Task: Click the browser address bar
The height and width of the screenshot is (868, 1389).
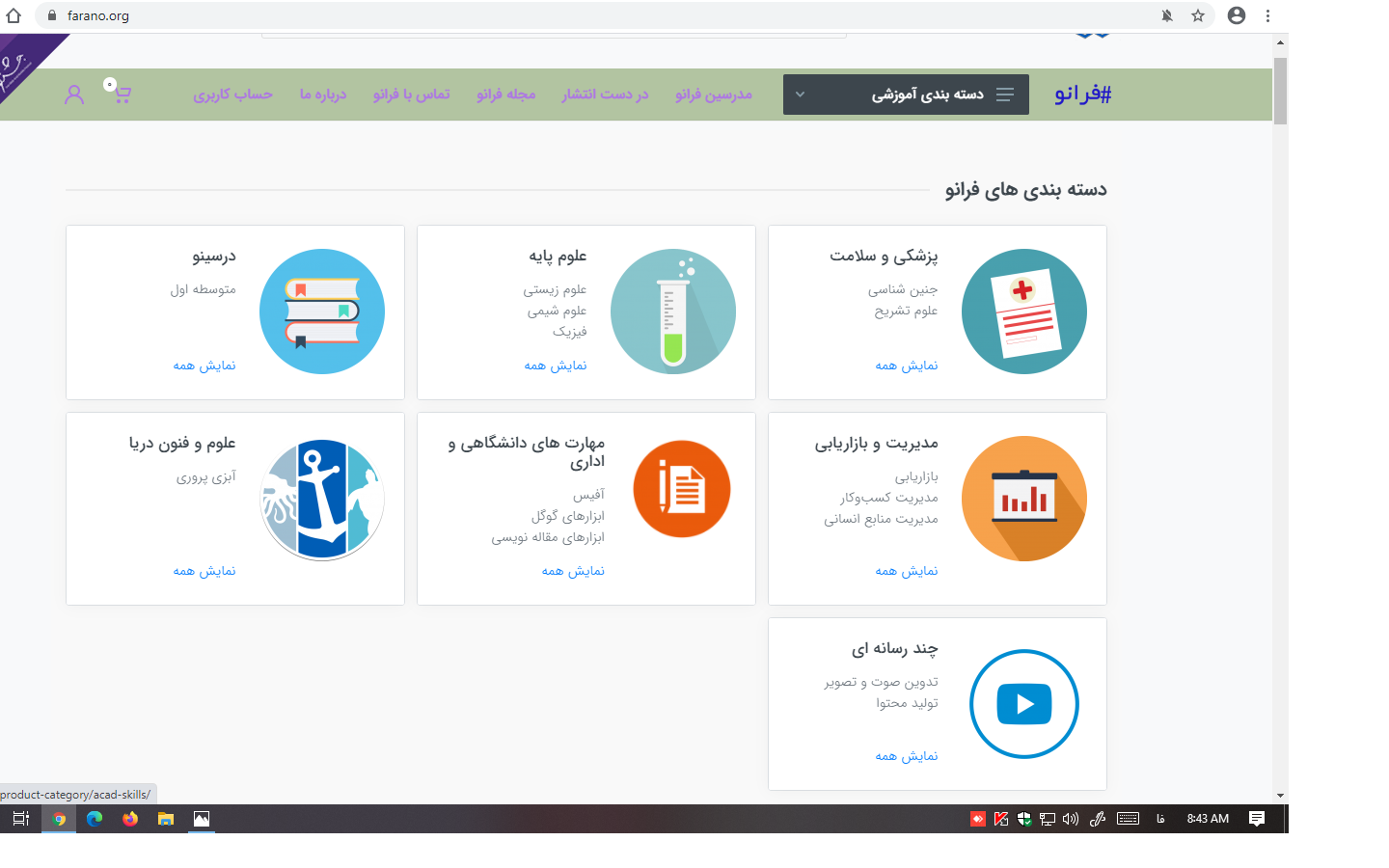Action: [x=579, y=15]
